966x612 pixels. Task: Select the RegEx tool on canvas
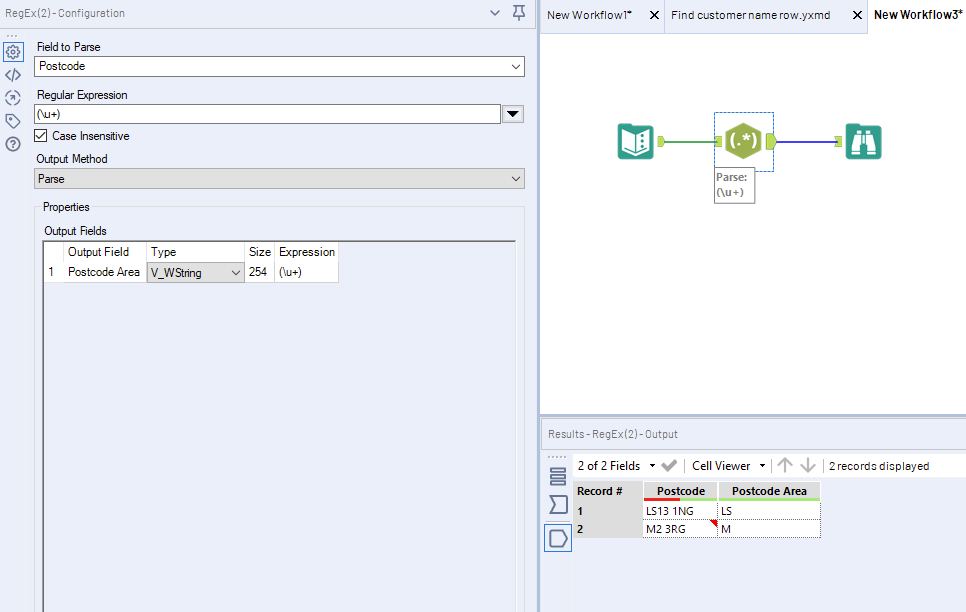pos(743,141)
